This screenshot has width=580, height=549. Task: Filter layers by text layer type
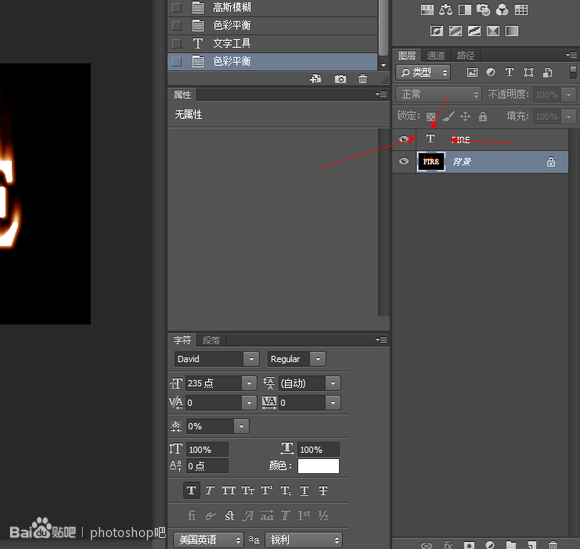509,73
